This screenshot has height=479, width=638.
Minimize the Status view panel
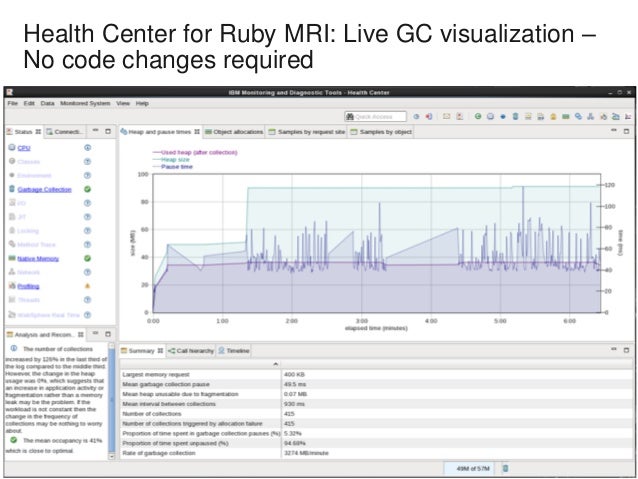point(95,131)
